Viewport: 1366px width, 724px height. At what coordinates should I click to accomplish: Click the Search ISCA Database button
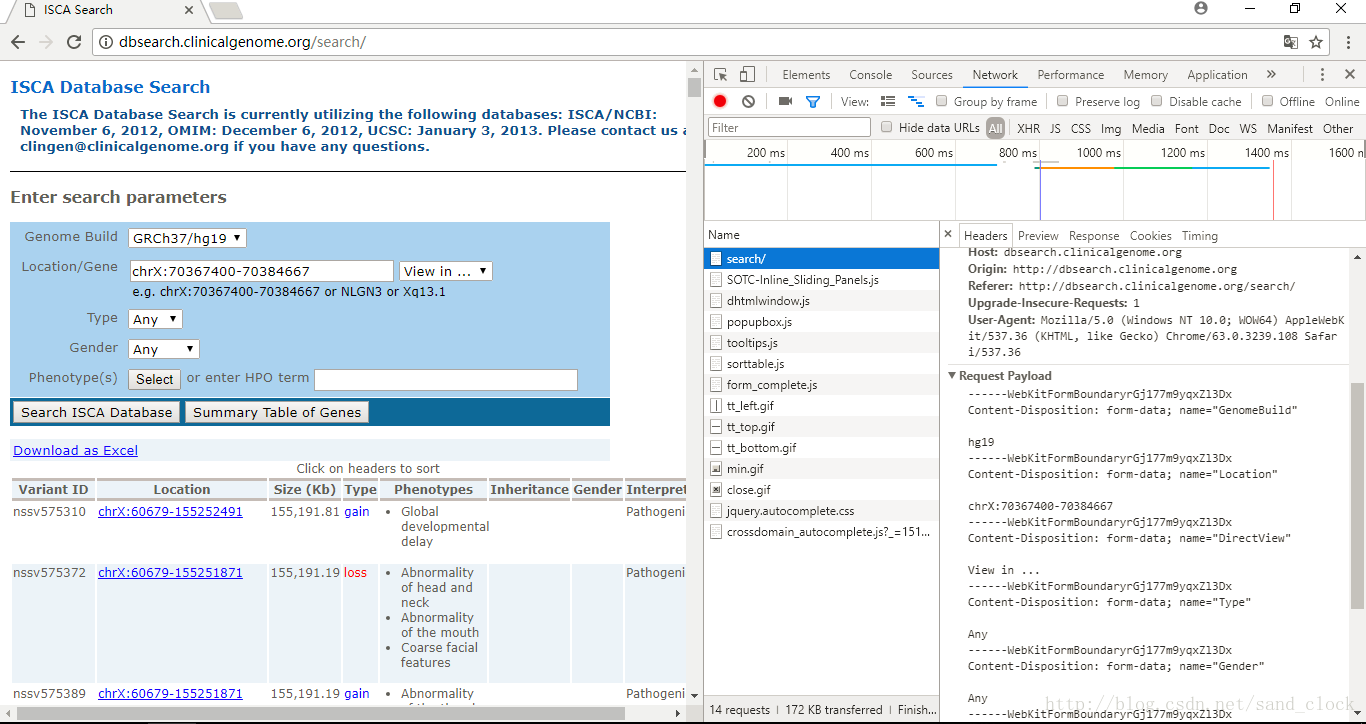coord(97,412)
